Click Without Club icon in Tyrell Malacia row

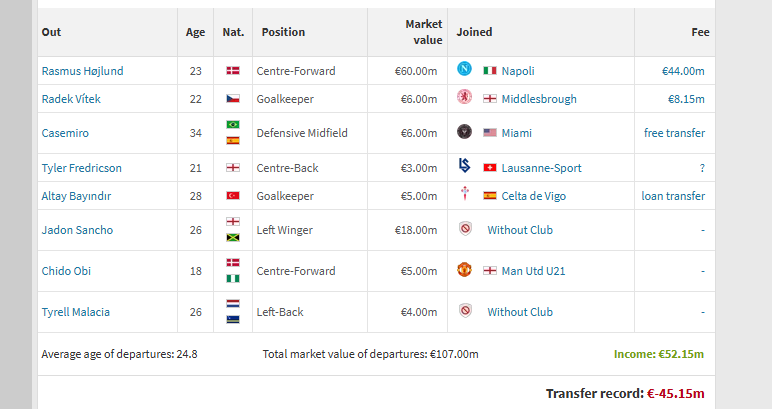[x=465, y=311]
